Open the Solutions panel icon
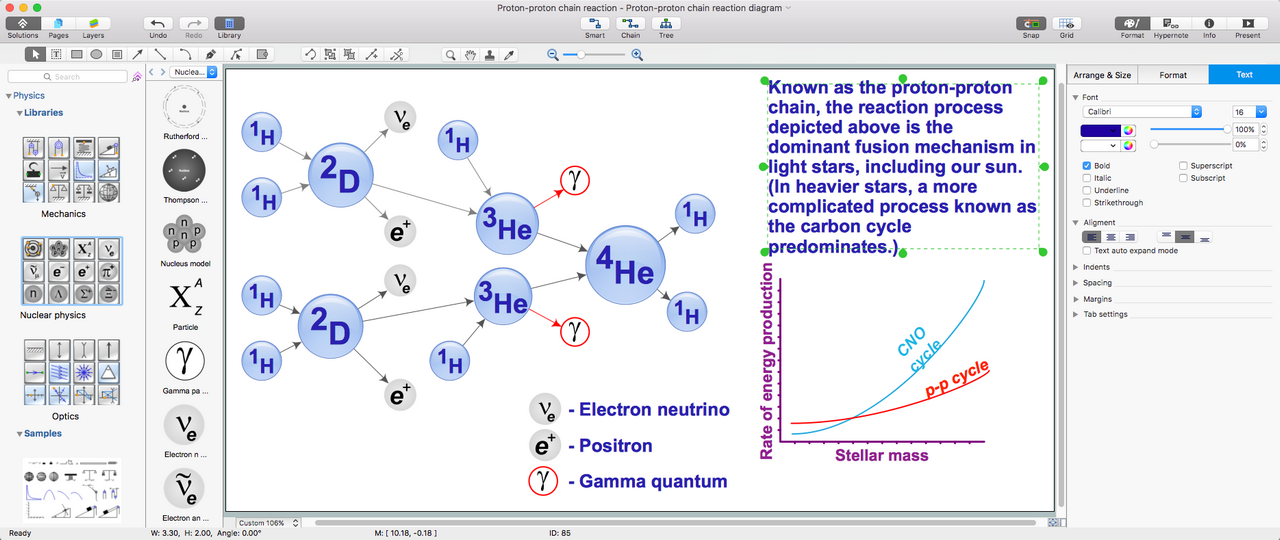 tap(22, 23)
